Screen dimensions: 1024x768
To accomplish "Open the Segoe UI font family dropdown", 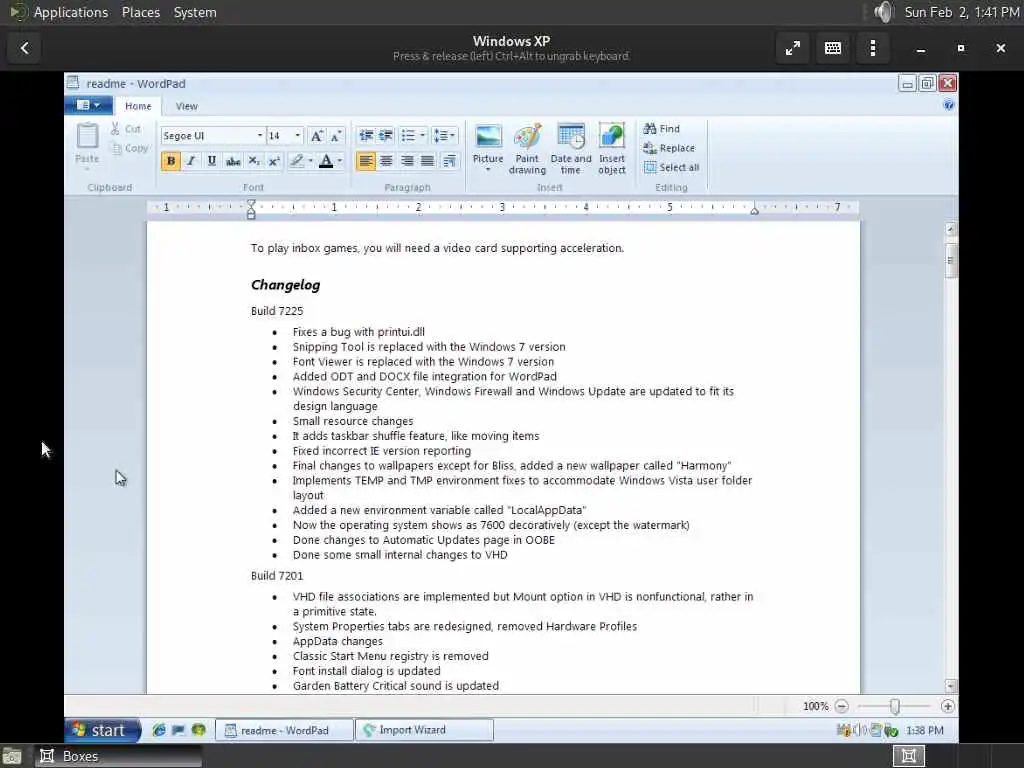I will pos(259,136).
